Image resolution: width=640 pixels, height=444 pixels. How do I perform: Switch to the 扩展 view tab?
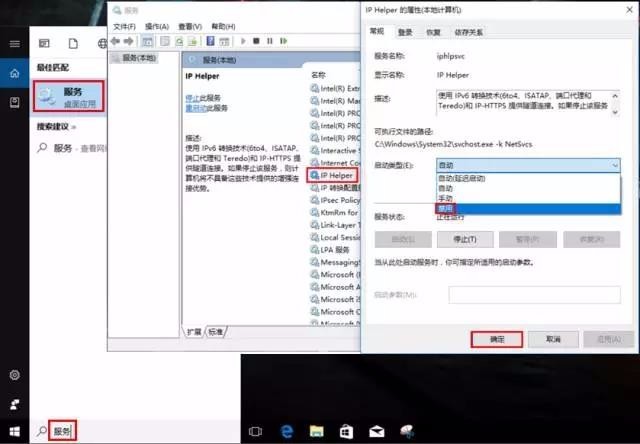pyautogui.click(x=194, y=332)
